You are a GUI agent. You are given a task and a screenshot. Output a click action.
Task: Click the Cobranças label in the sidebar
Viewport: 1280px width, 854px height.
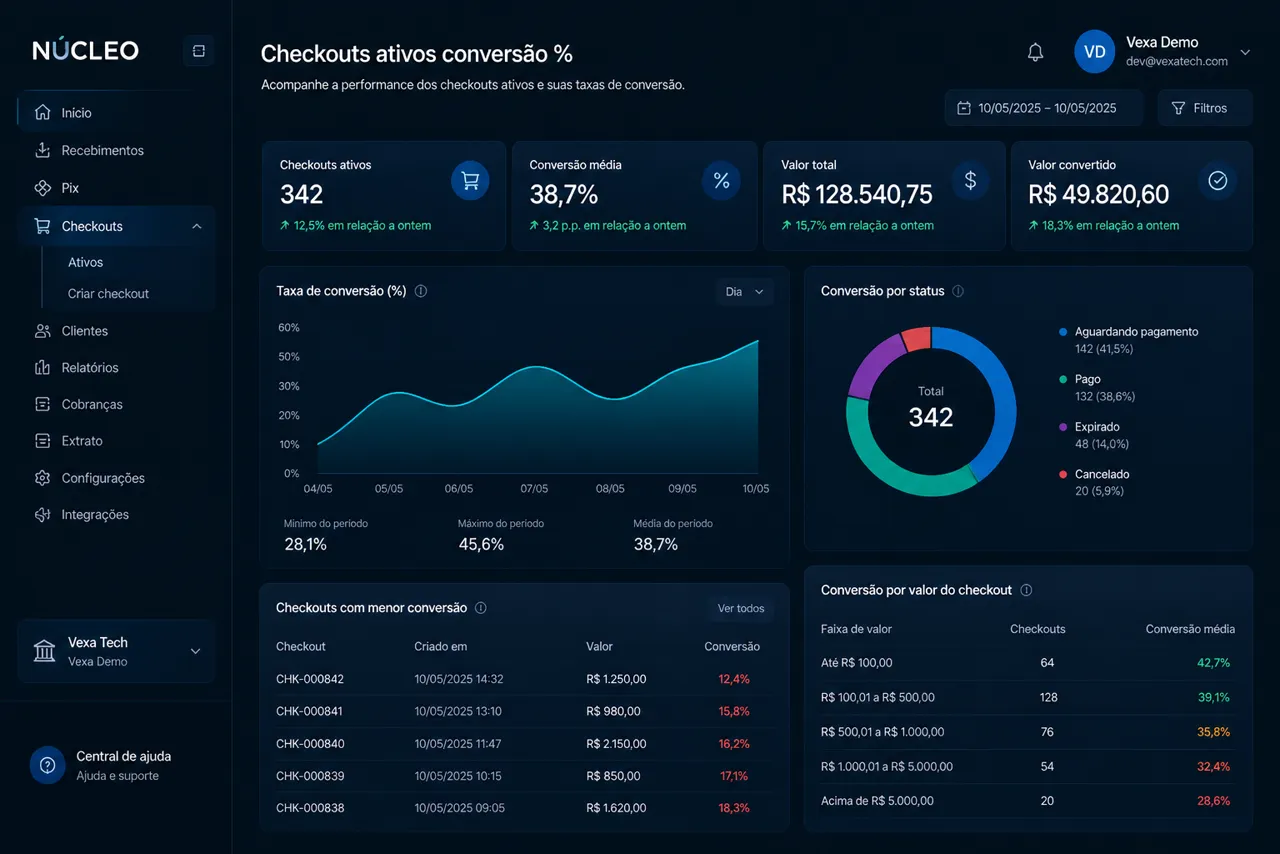(x=92, y=405)
